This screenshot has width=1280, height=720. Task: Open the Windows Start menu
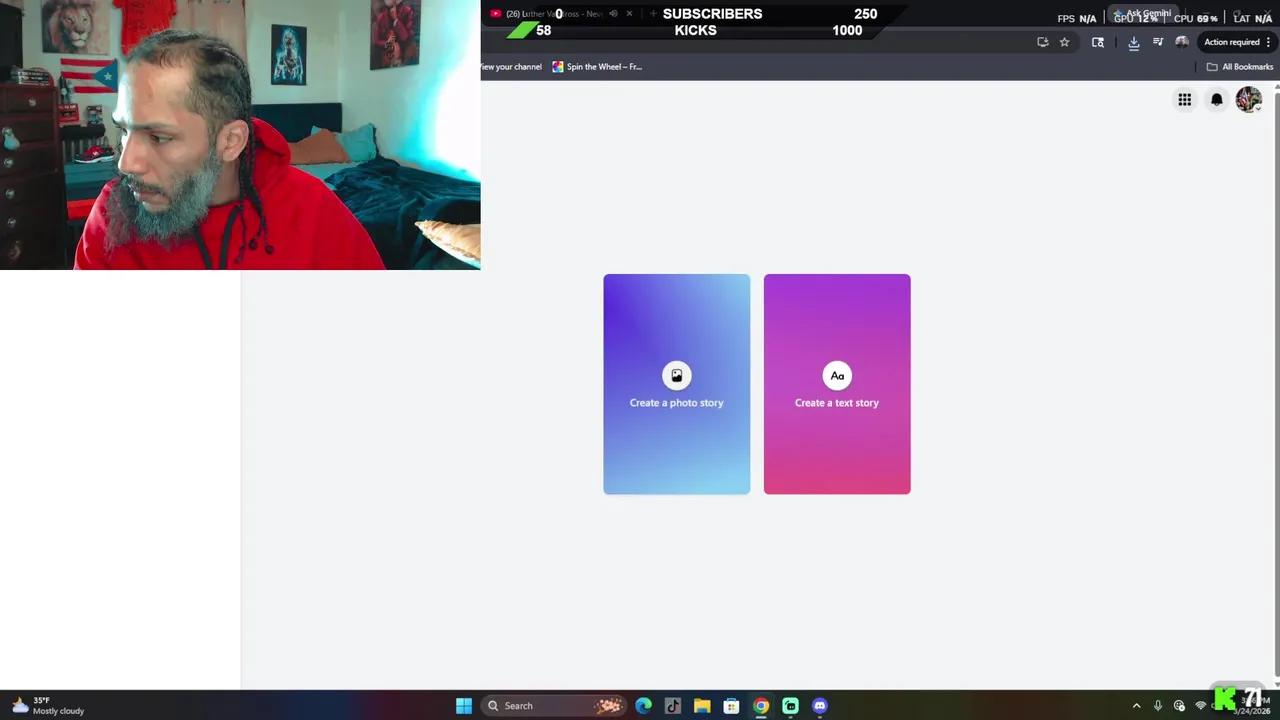tap(464, 706)
